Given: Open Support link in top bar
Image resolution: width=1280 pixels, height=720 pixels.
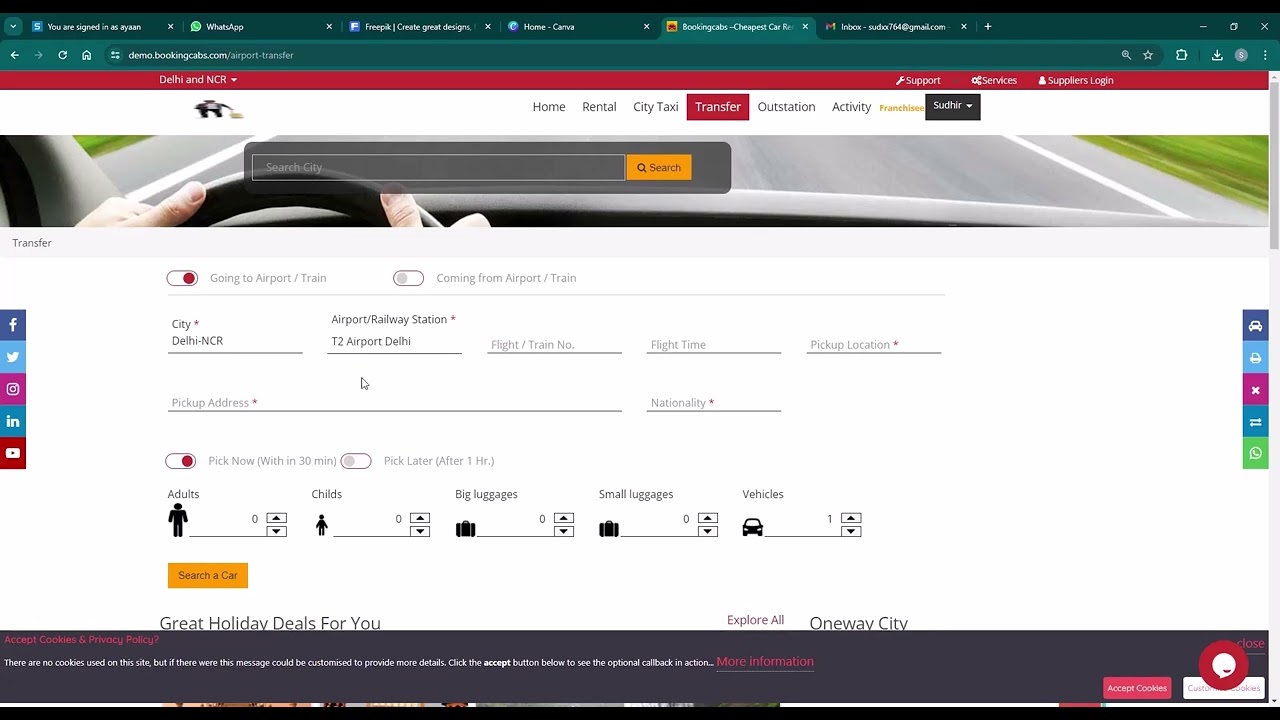Looking at the screenshot, I should (x=918, y=80).
